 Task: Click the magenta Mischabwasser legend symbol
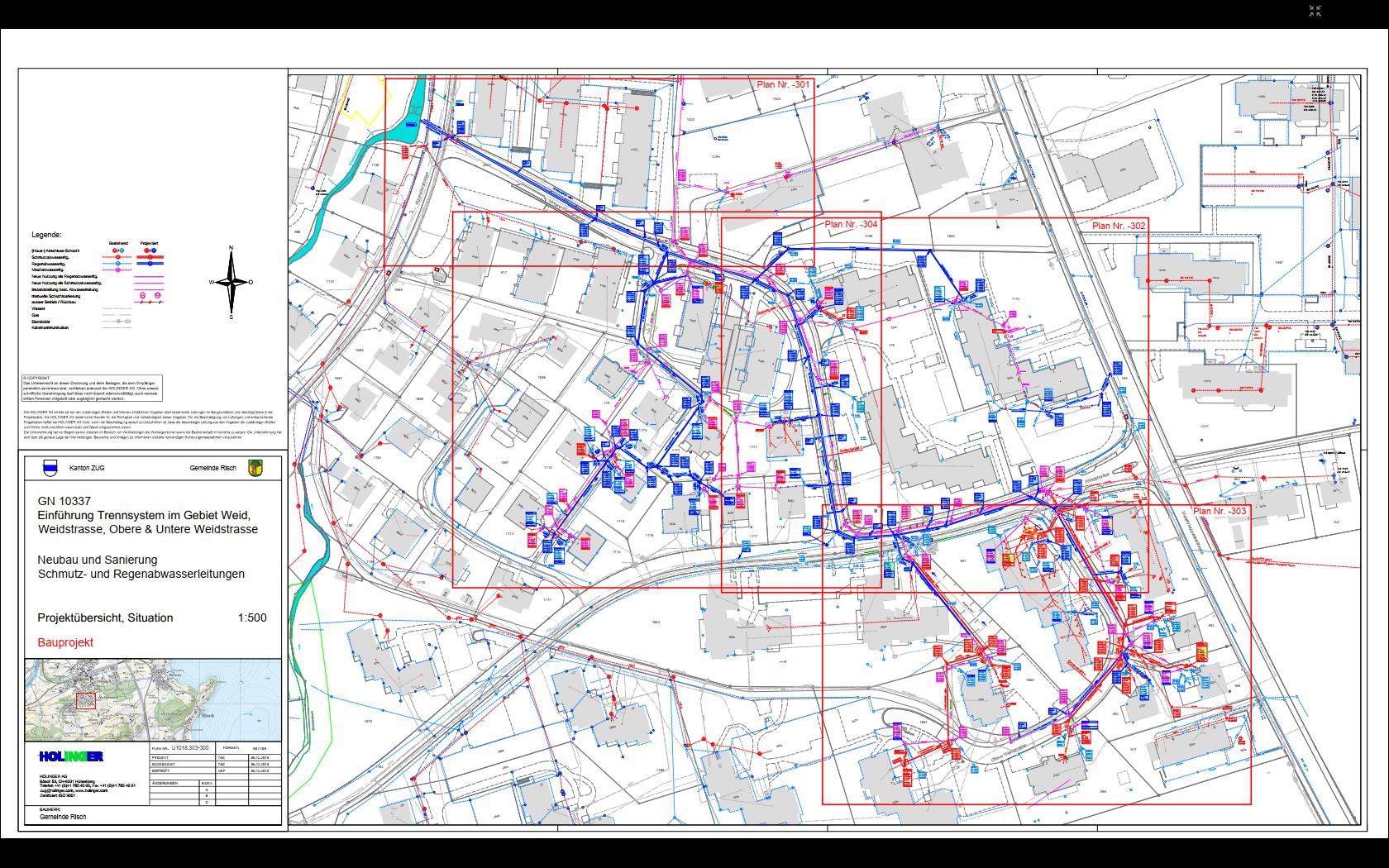tap(118, 270)
